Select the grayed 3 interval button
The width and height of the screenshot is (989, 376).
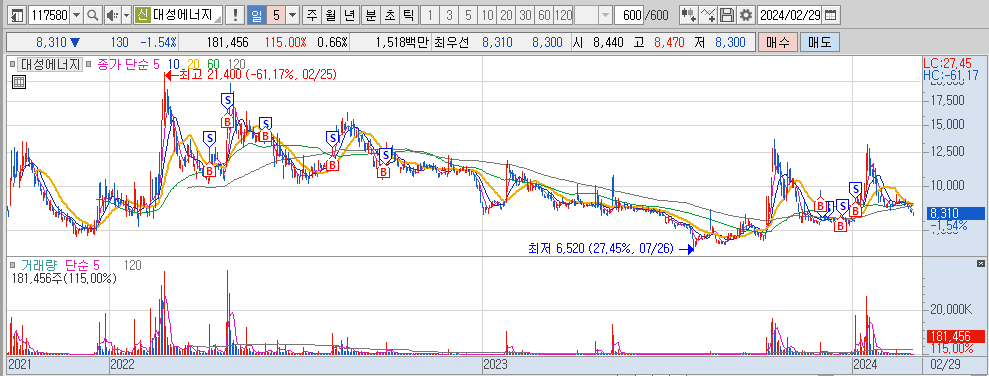(448, 15)
